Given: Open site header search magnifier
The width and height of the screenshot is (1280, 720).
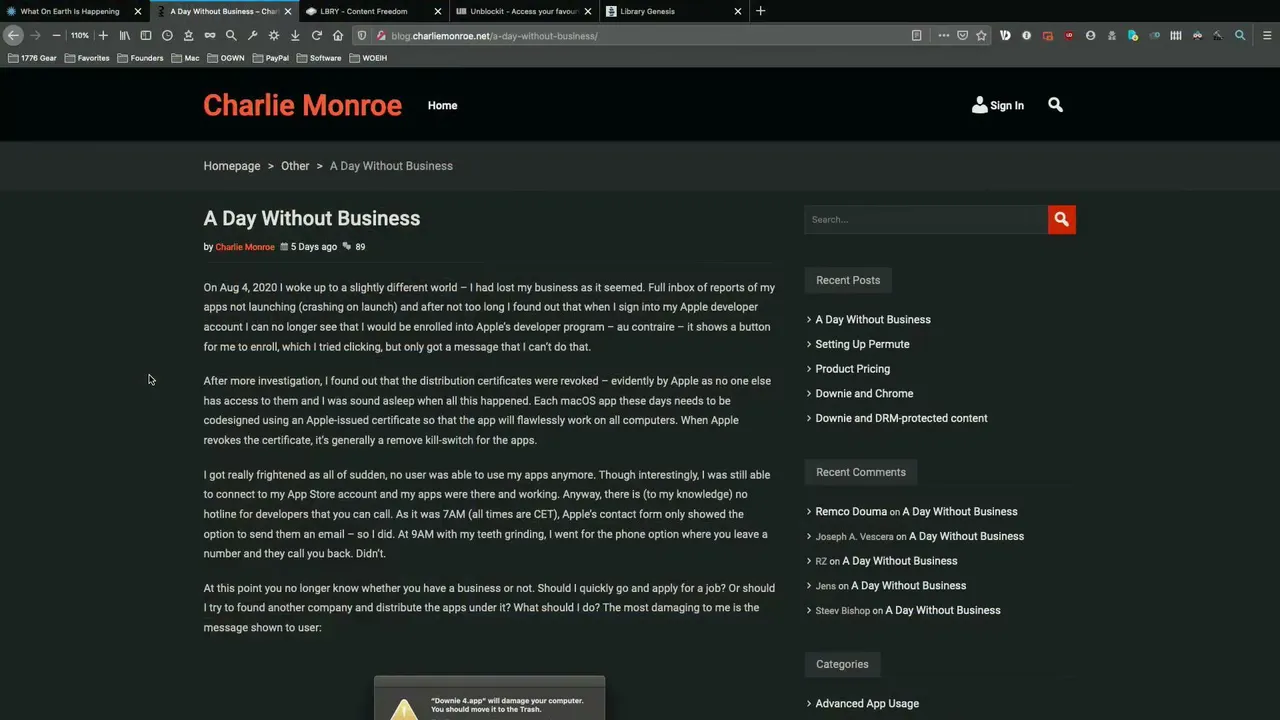Looking at the screenshot, I should tap(1055, 105).
